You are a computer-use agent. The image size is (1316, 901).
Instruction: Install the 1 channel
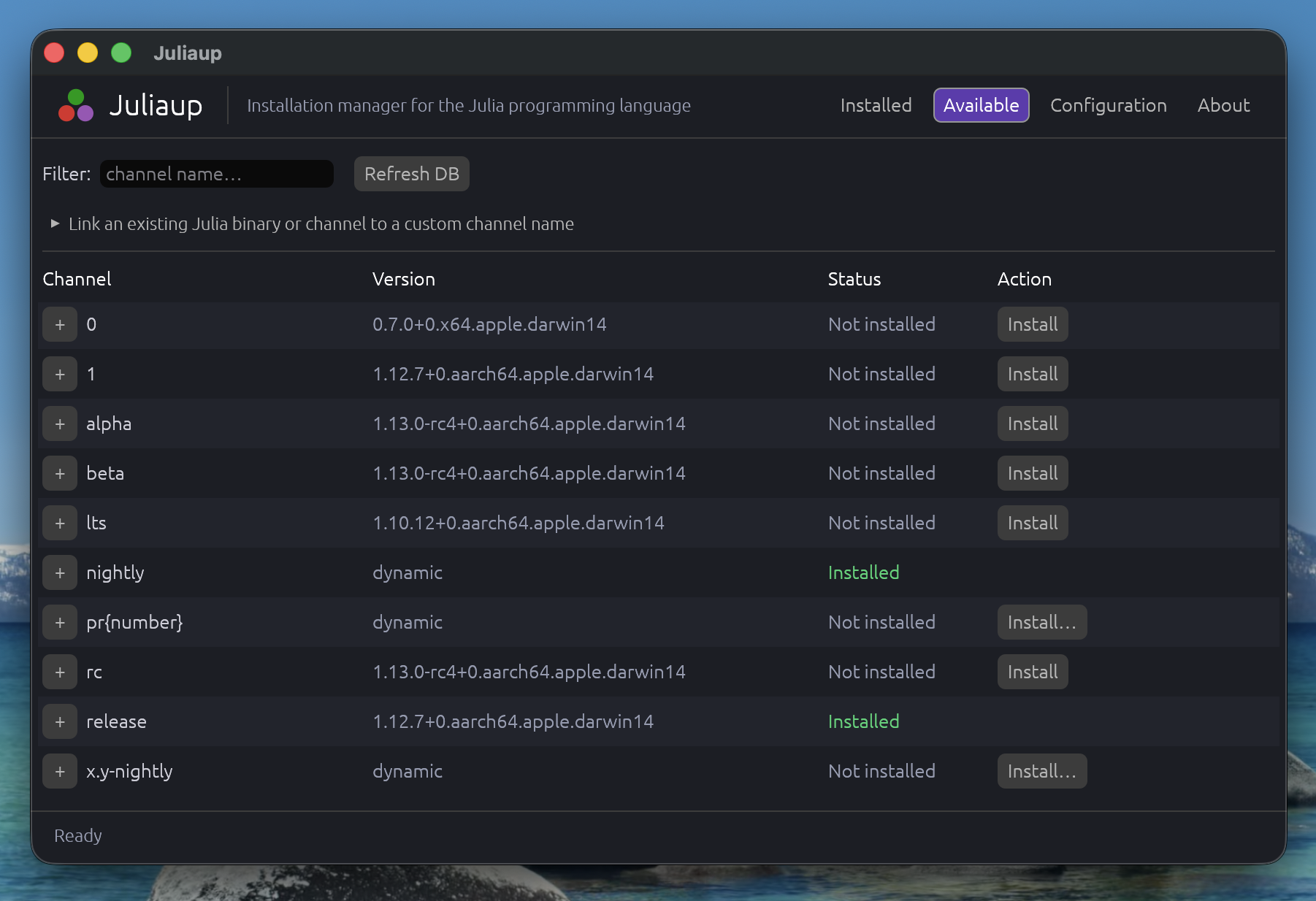point(1033,374)
